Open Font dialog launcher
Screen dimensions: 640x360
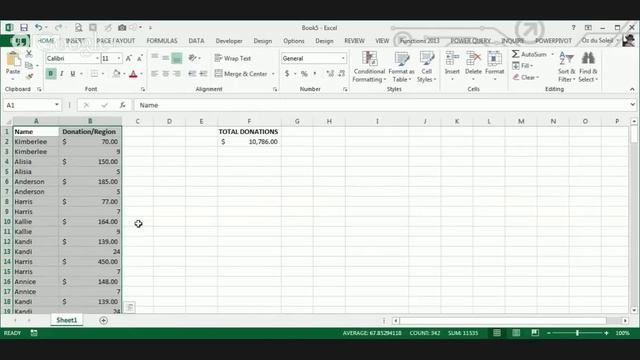[x=143, y=89]
